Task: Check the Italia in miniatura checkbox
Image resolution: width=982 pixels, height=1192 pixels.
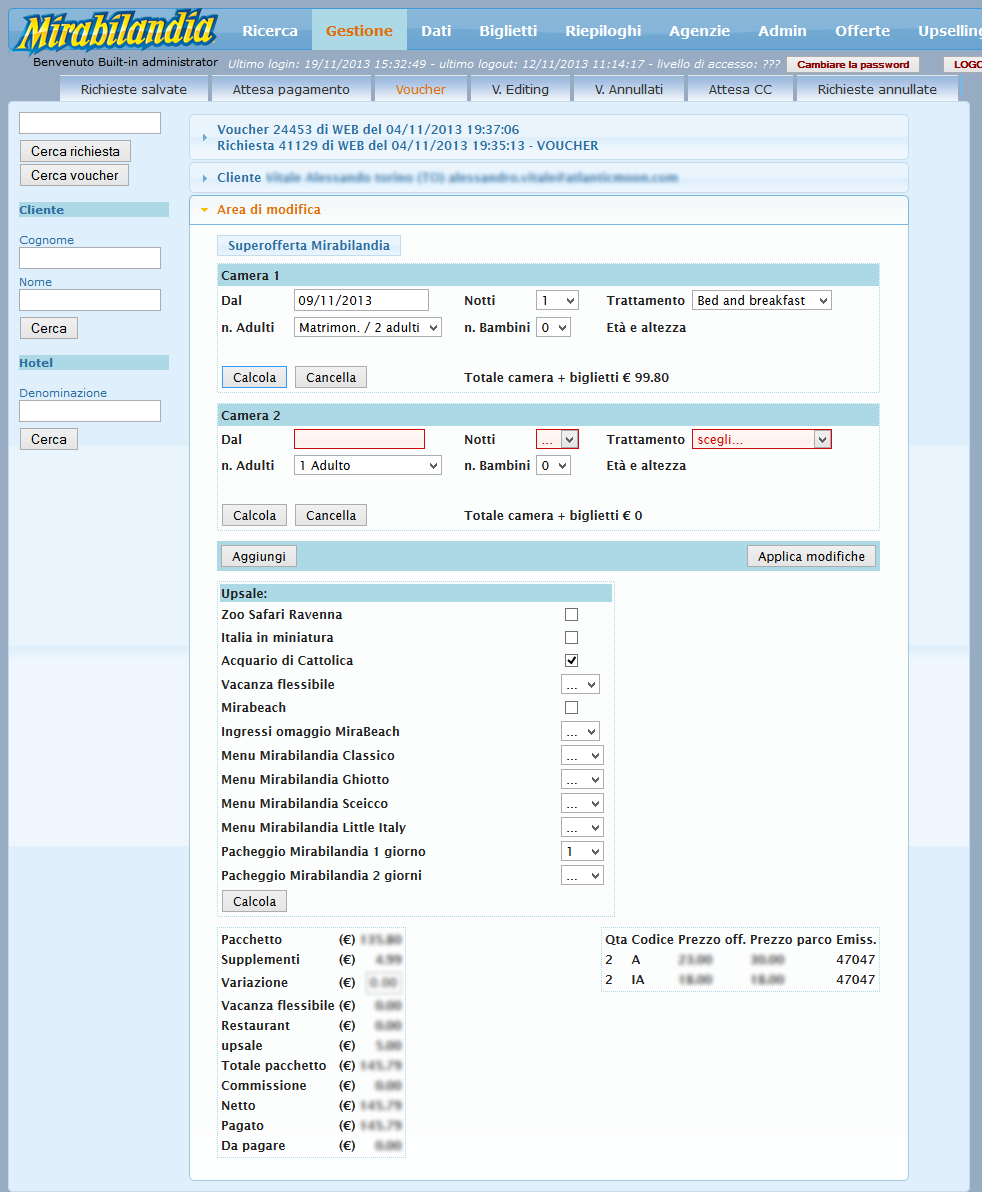Action: 572,637
